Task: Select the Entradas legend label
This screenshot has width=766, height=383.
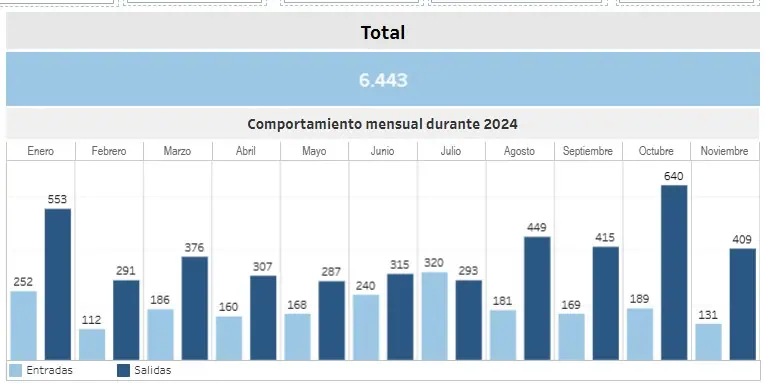Action: tap(49, 370)
